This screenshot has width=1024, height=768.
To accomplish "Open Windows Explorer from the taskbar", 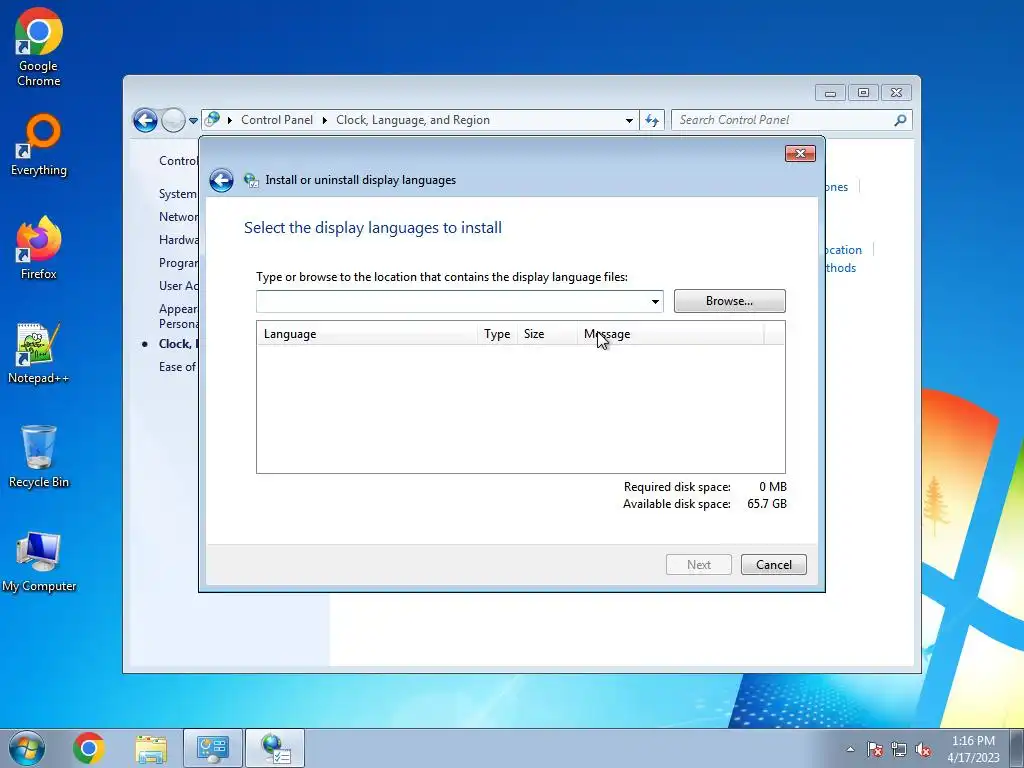I will click(151, 748).
